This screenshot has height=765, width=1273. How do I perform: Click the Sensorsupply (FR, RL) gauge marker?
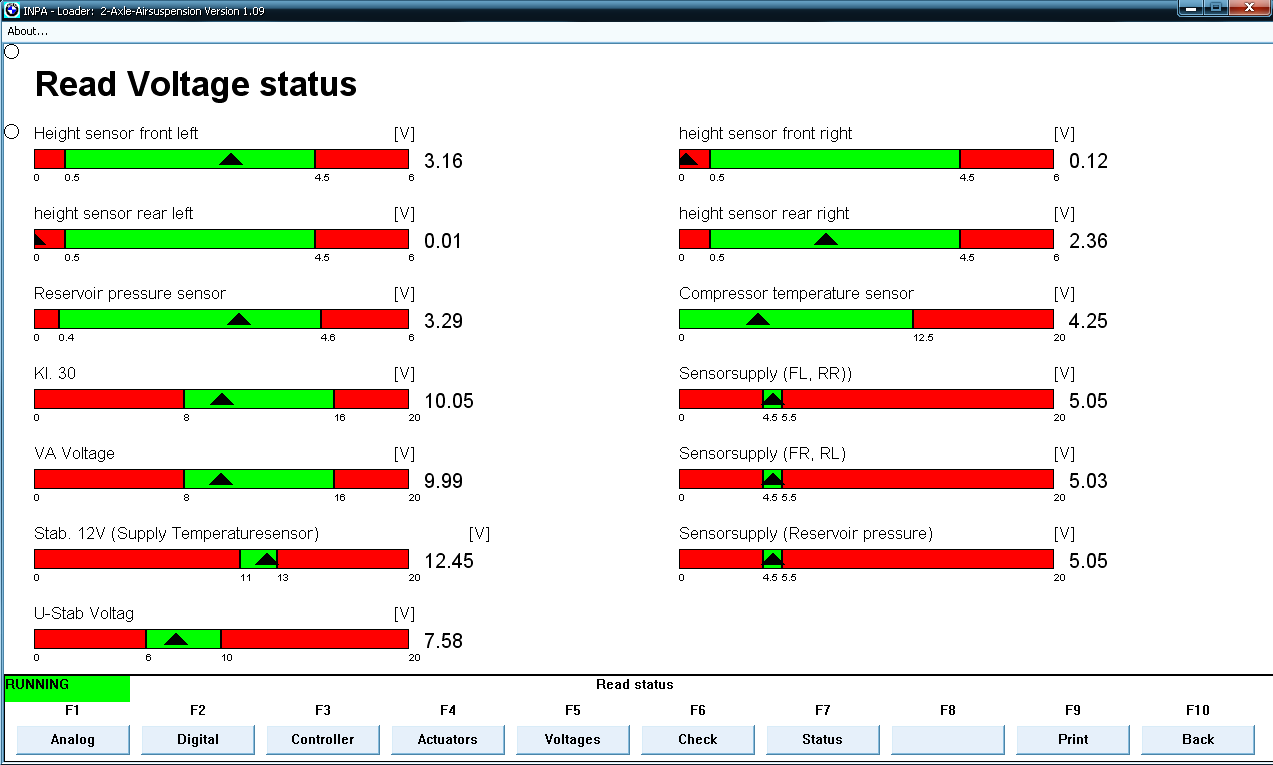click(x=773, y=479)
